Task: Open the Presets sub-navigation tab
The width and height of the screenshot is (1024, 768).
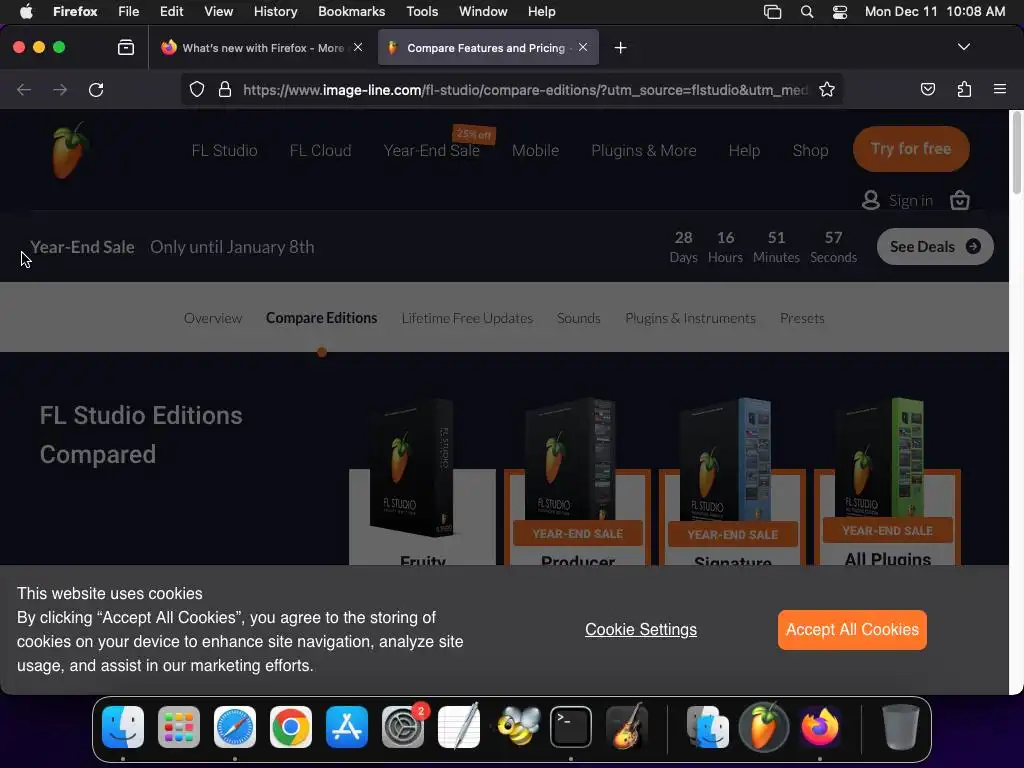Action: click(x=802, y=318)
